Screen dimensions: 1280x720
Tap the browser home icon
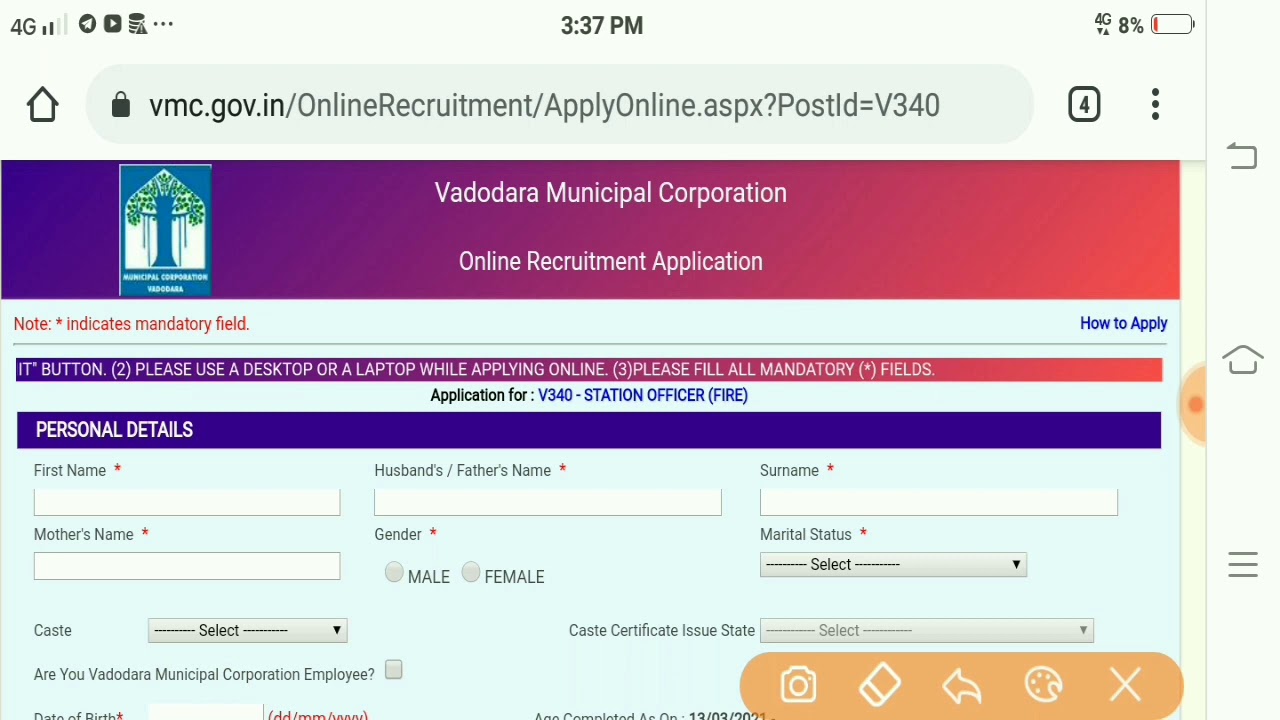[x=43, y=105]
